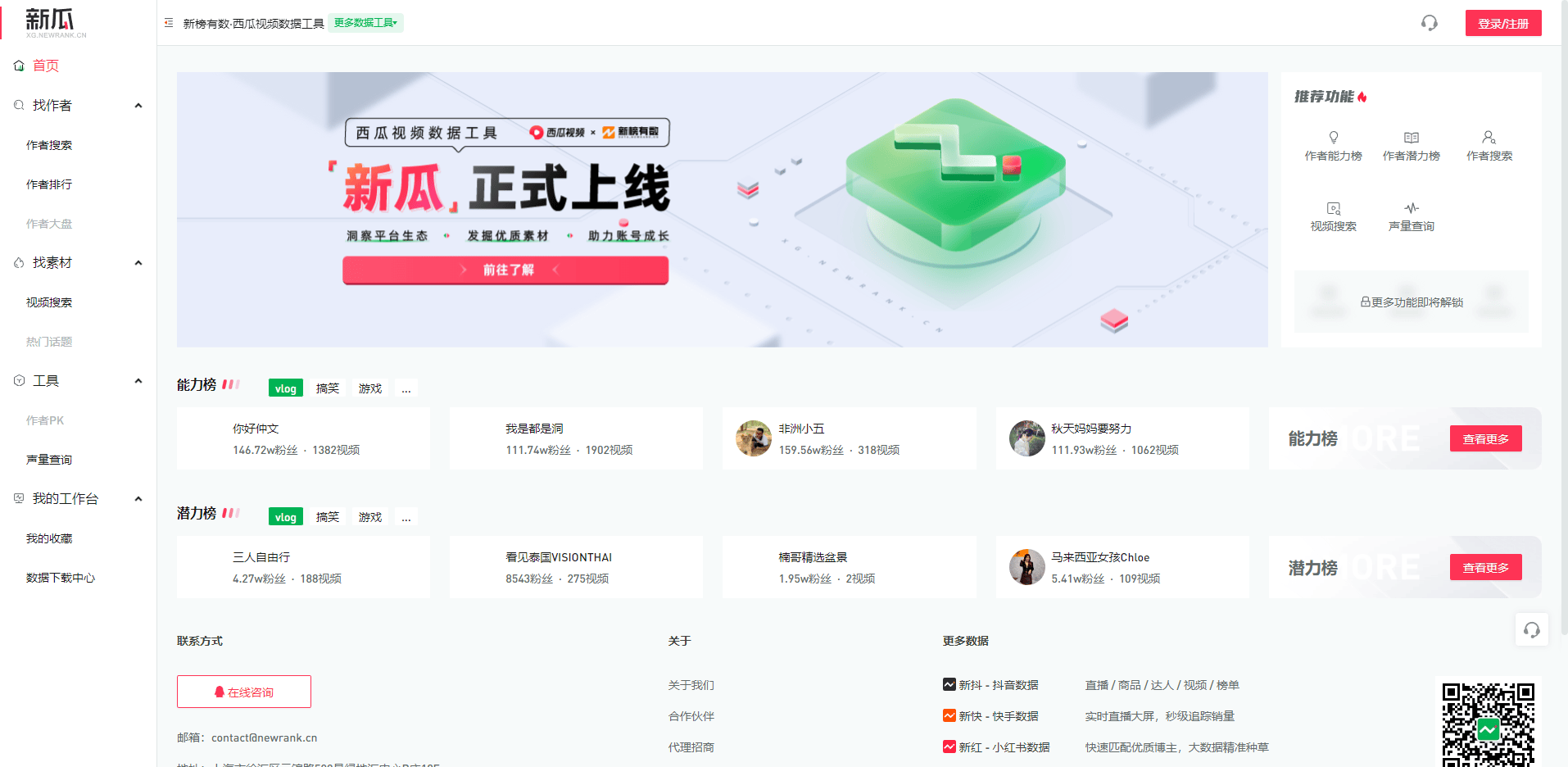
Task: Select the 游戏 tab in 潜力榜
Action: pos(370,517)
